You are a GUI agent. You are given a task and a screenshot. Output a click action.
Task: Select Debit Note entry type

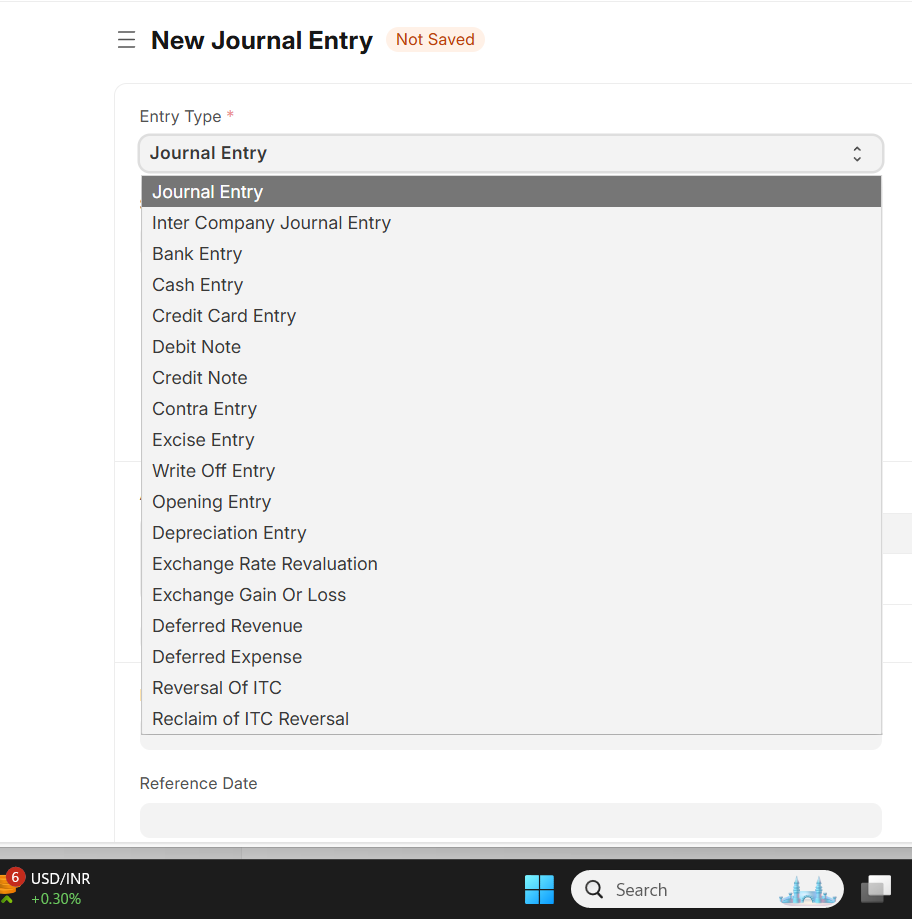coord(196,347)
